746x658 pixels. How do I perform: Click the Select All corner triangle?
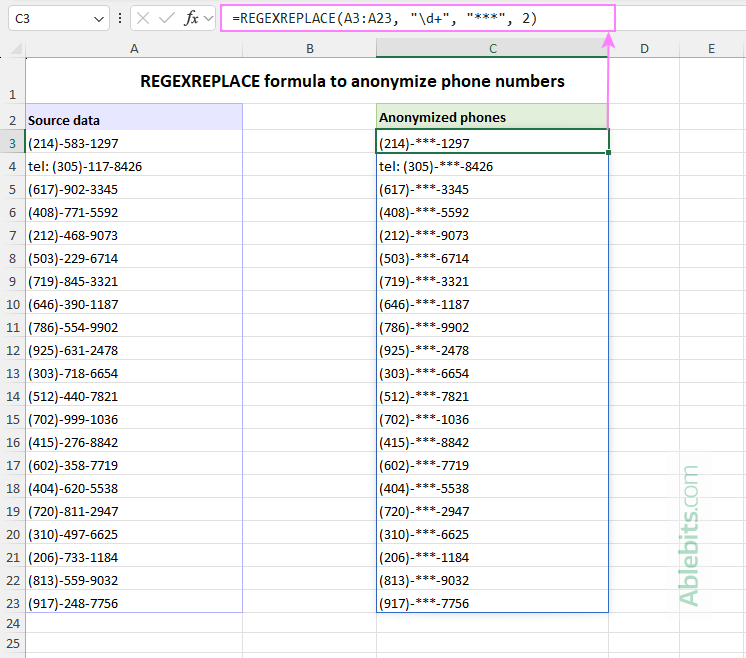16,48
